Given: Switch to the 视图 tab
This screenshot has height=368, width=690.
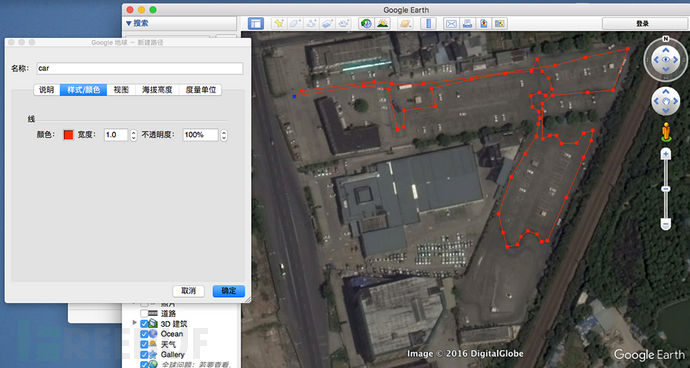Looking at the screenshot, I should pyautogui.click(x=121, y=90).
